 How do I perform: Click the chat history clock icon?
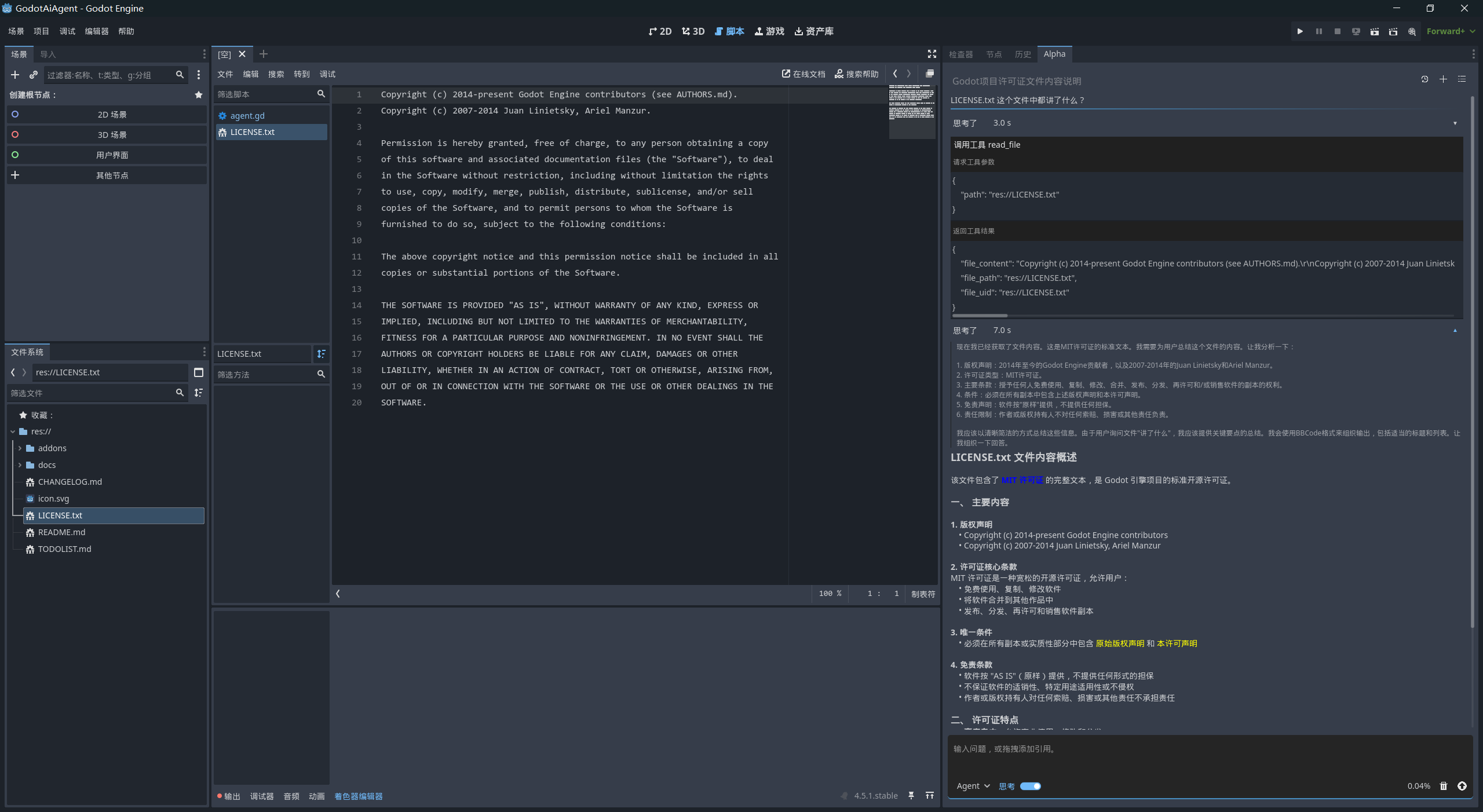coord(1424,79)
